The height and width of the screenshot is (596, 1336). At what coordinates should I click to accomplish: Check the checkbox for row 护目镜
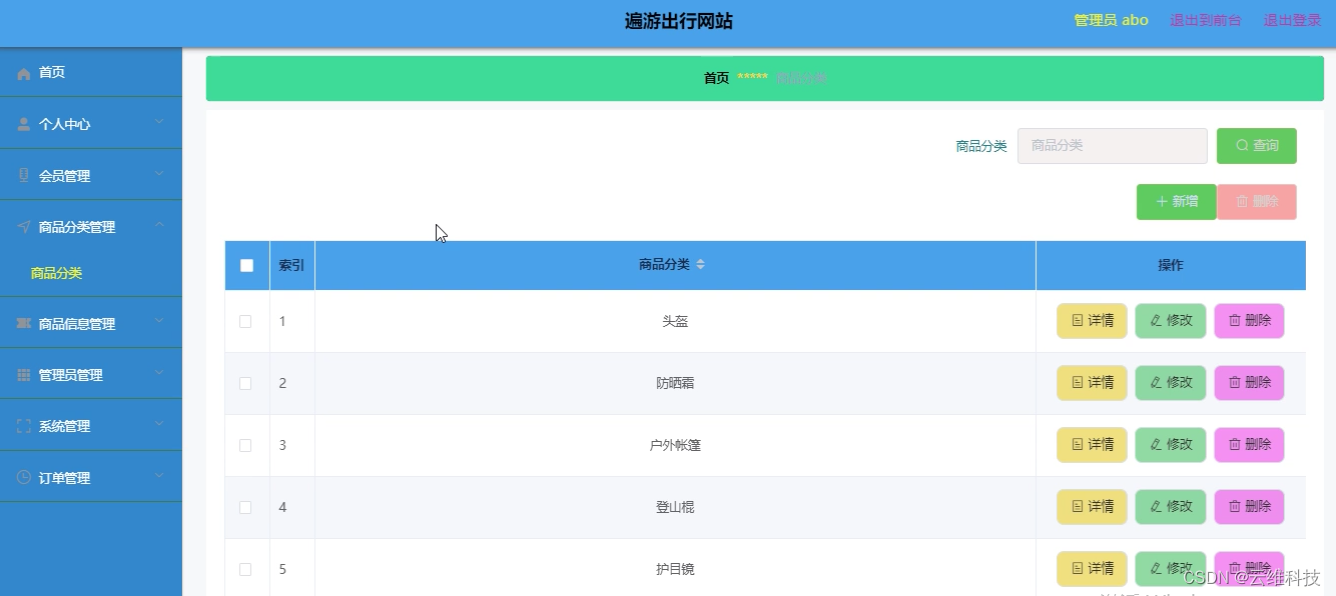246,570
